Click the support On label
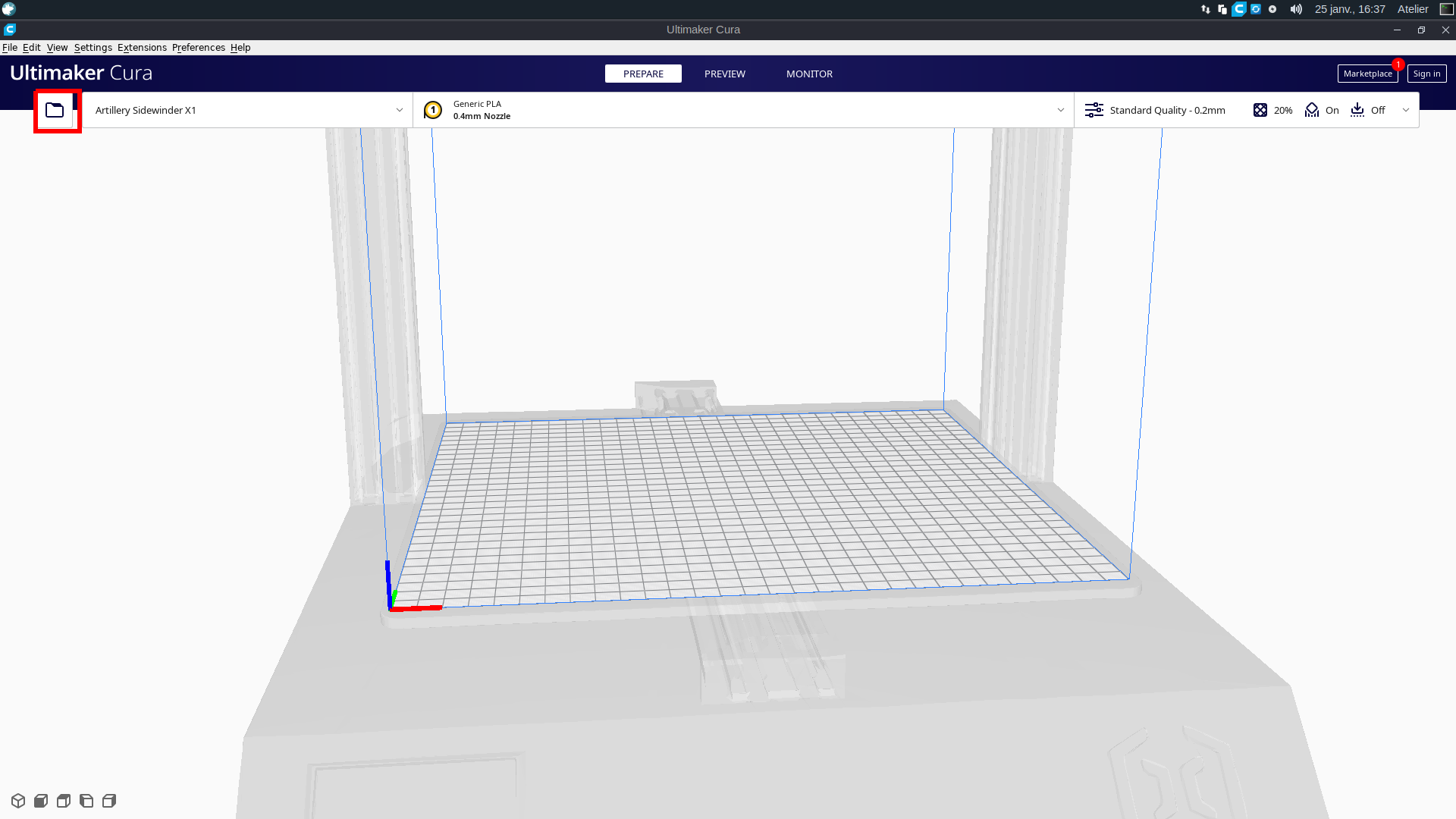 (x=1332, y=110)
